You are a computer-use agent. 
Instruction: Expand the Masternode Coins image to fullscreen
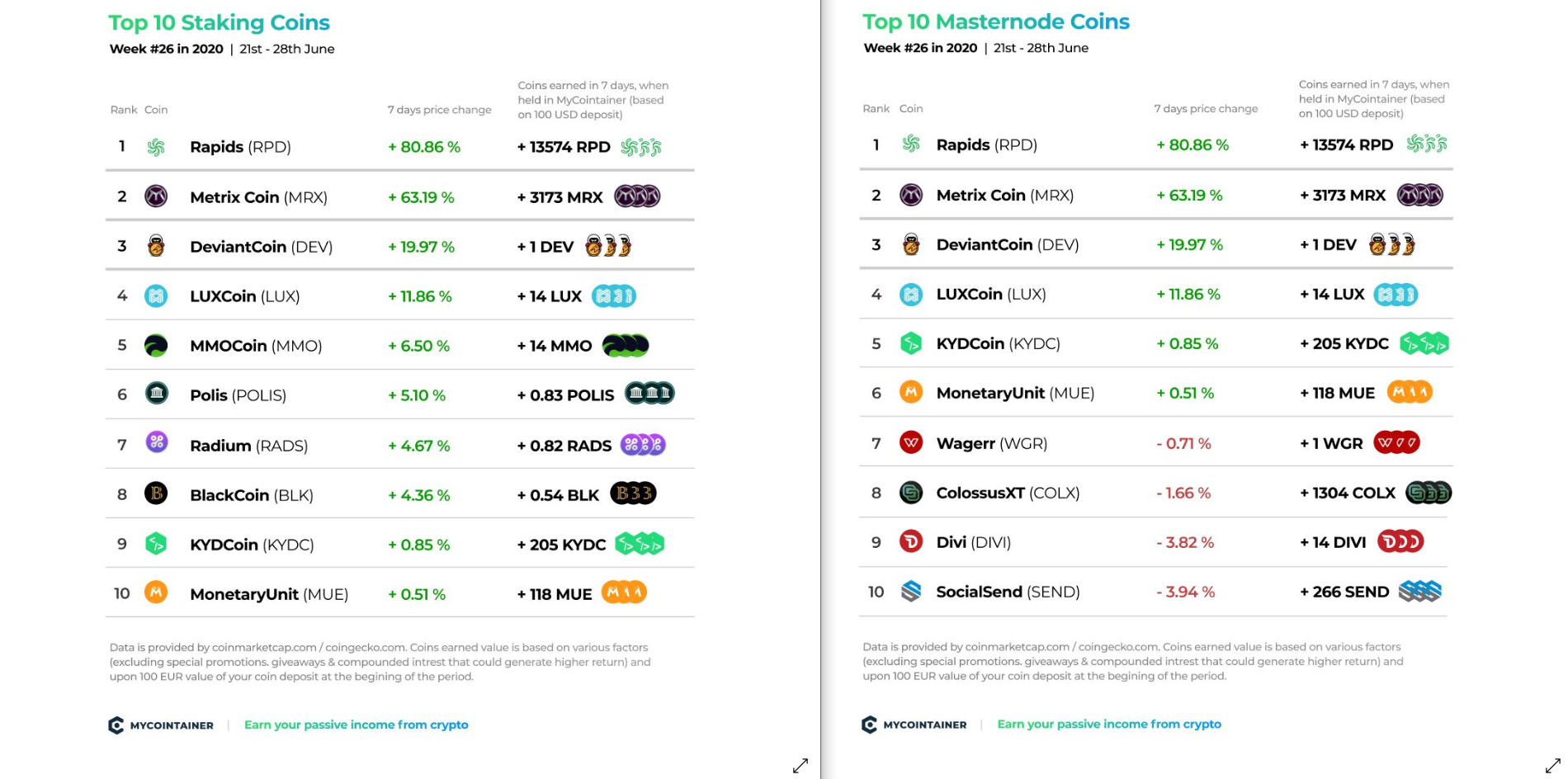pos(1552,766)
